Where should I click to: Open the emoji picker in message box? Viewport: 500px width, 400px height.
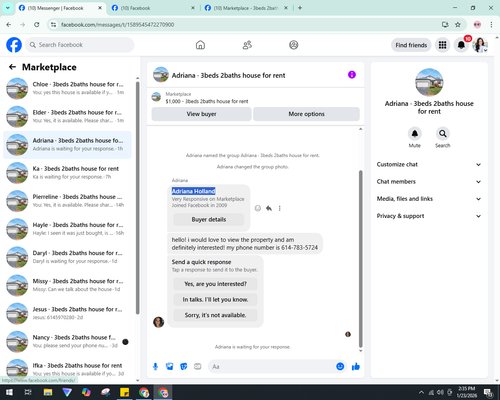point(340,367)
